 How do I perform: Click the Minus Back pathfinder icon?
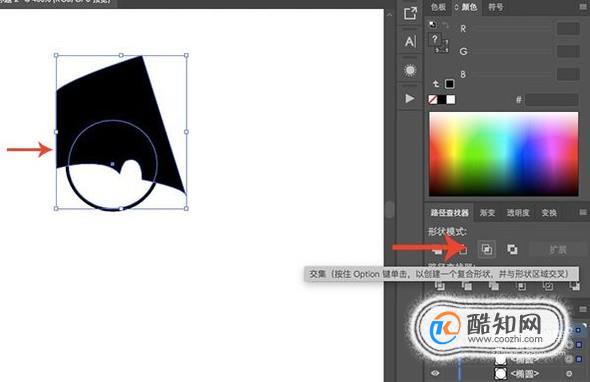(575, 286)
